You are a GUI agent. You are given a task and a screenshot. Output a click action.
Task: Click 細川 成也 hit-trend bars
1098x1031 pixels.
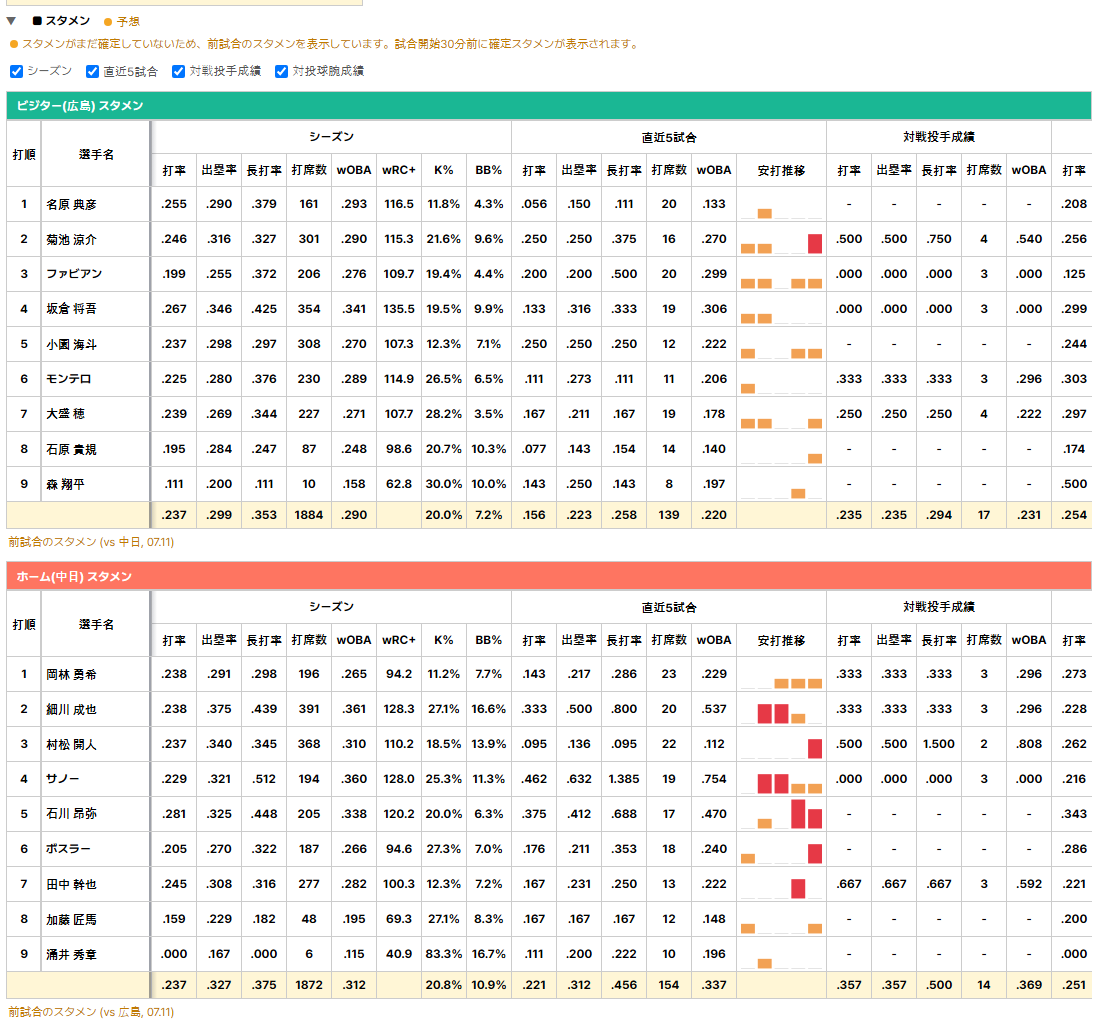tap(781, 713)
